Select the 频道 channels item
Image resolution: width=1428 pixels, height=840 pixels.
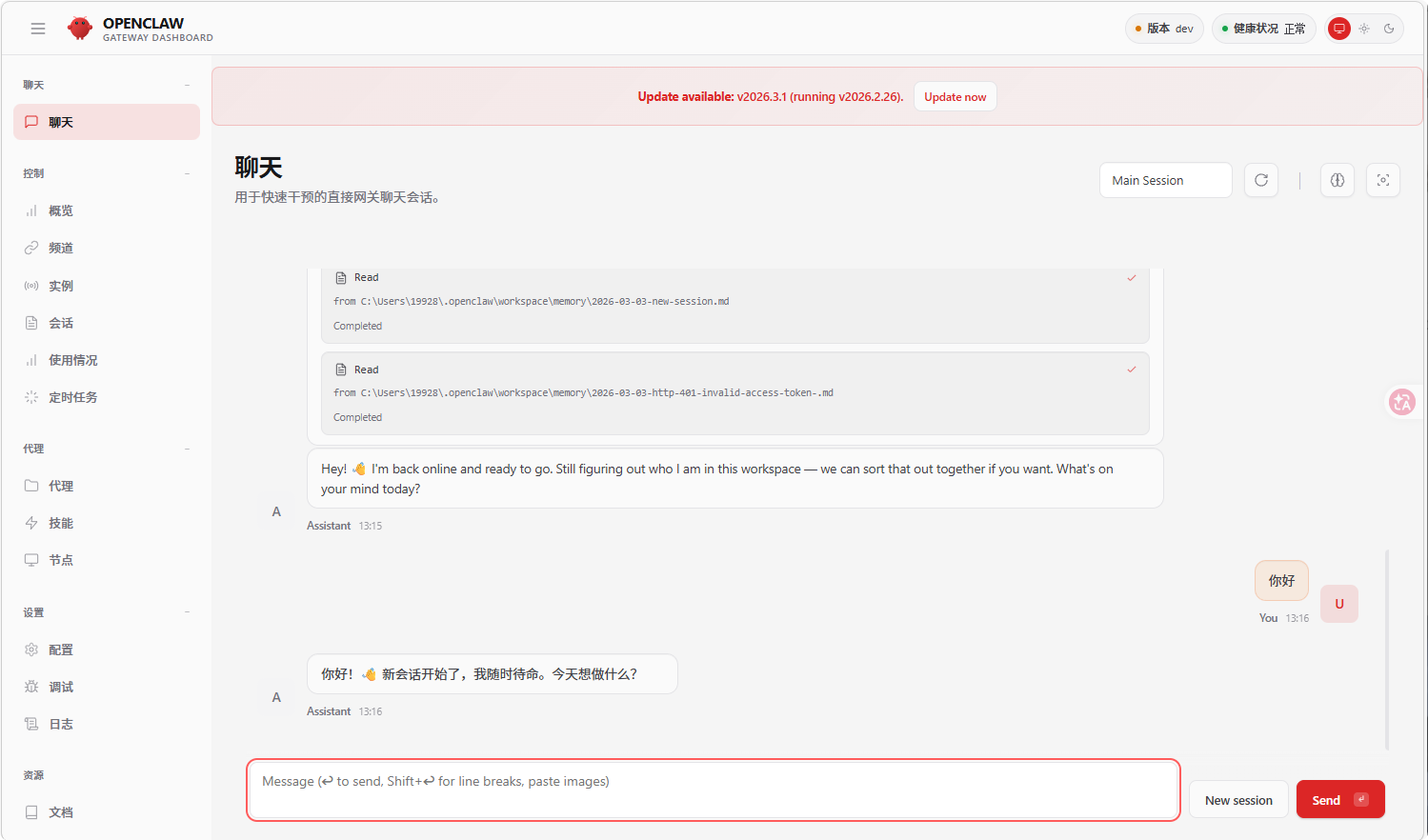click(x=59, y=248)
